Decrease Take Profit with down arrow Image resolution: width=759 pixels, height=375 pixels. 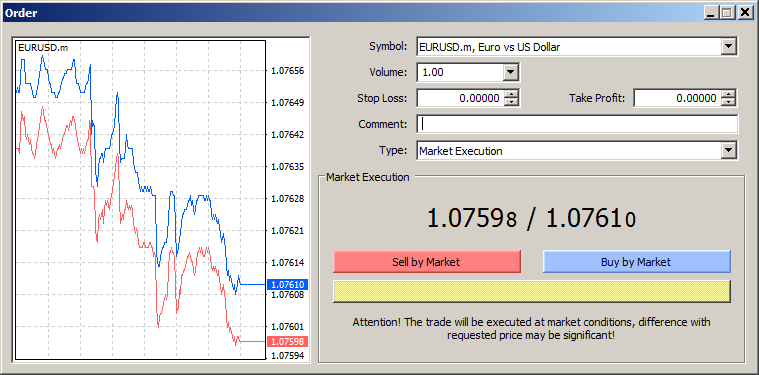(728, 102)
